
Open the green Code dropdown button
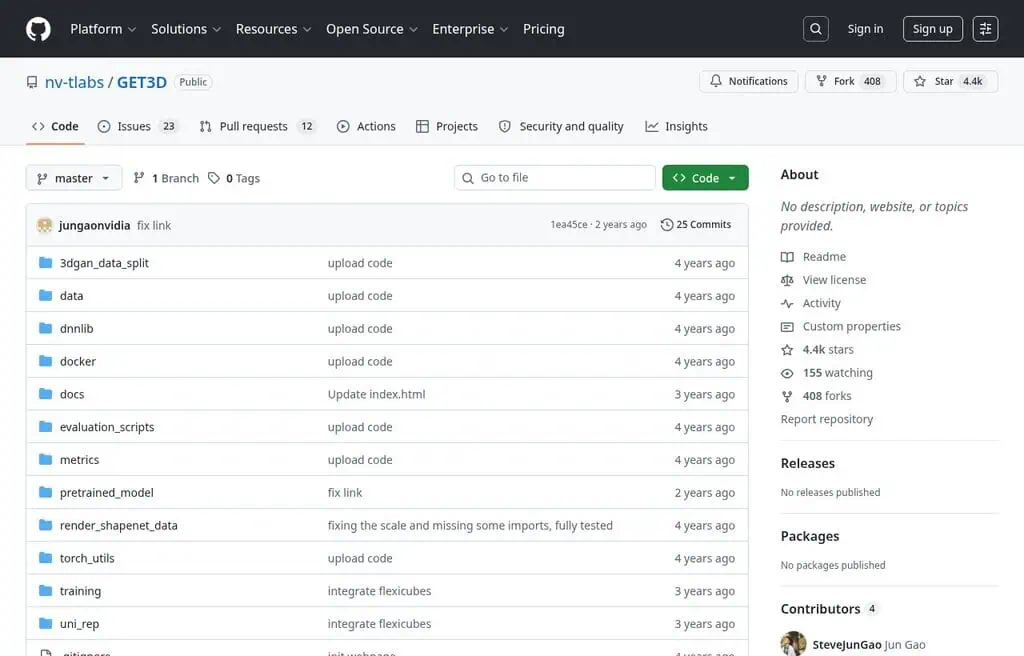click(705, 178)
